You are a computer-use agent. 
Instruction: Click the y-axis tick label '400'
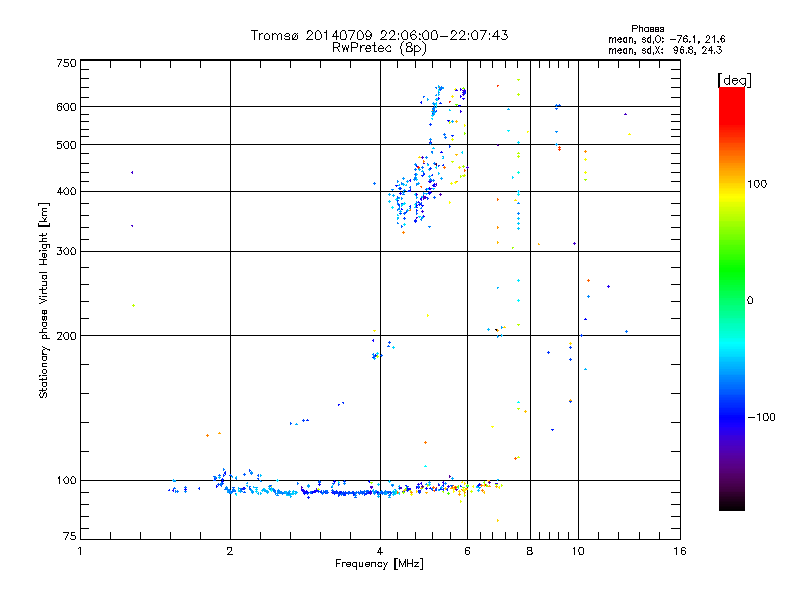tap(66, 191)
